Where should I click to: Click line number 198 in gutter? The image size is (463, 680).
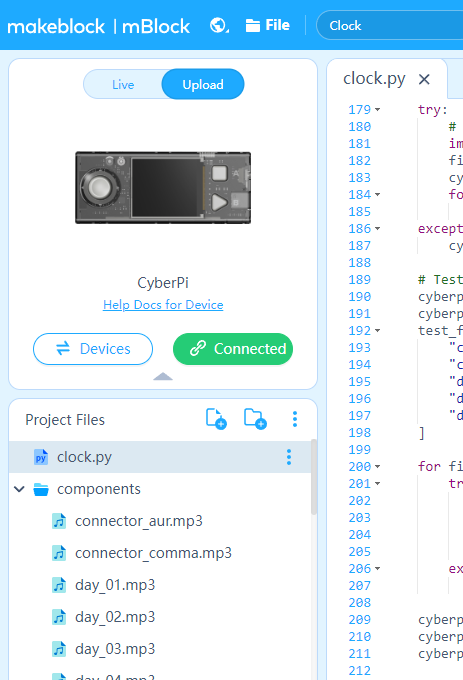[x=359, y=433]
